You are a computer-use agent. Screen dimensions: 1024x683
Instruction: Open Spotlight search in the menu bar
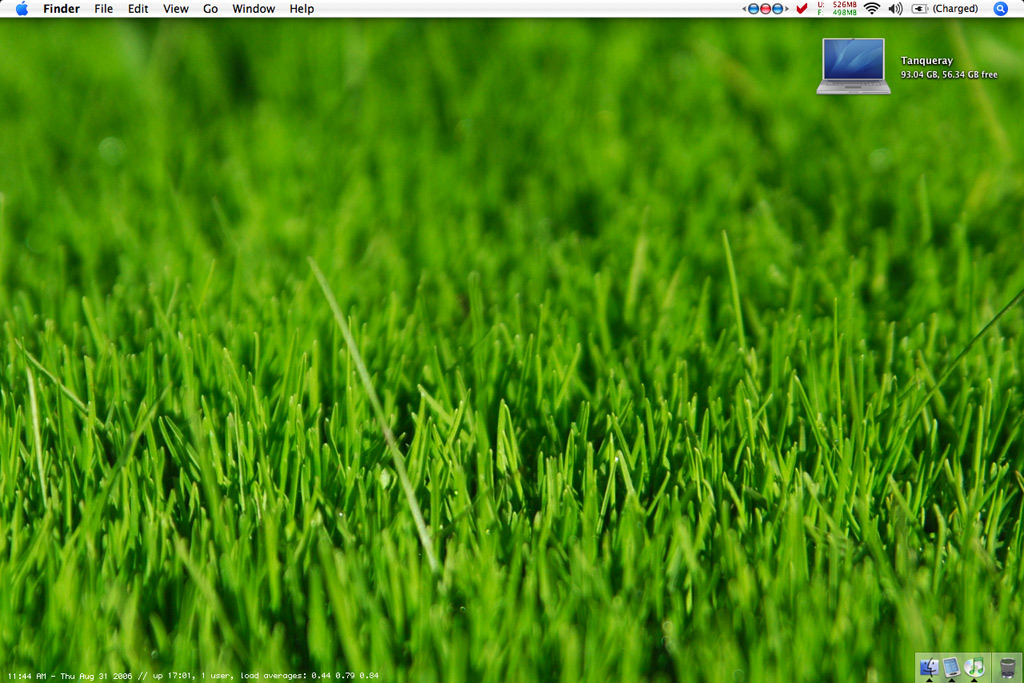(x=1000, y=8)
